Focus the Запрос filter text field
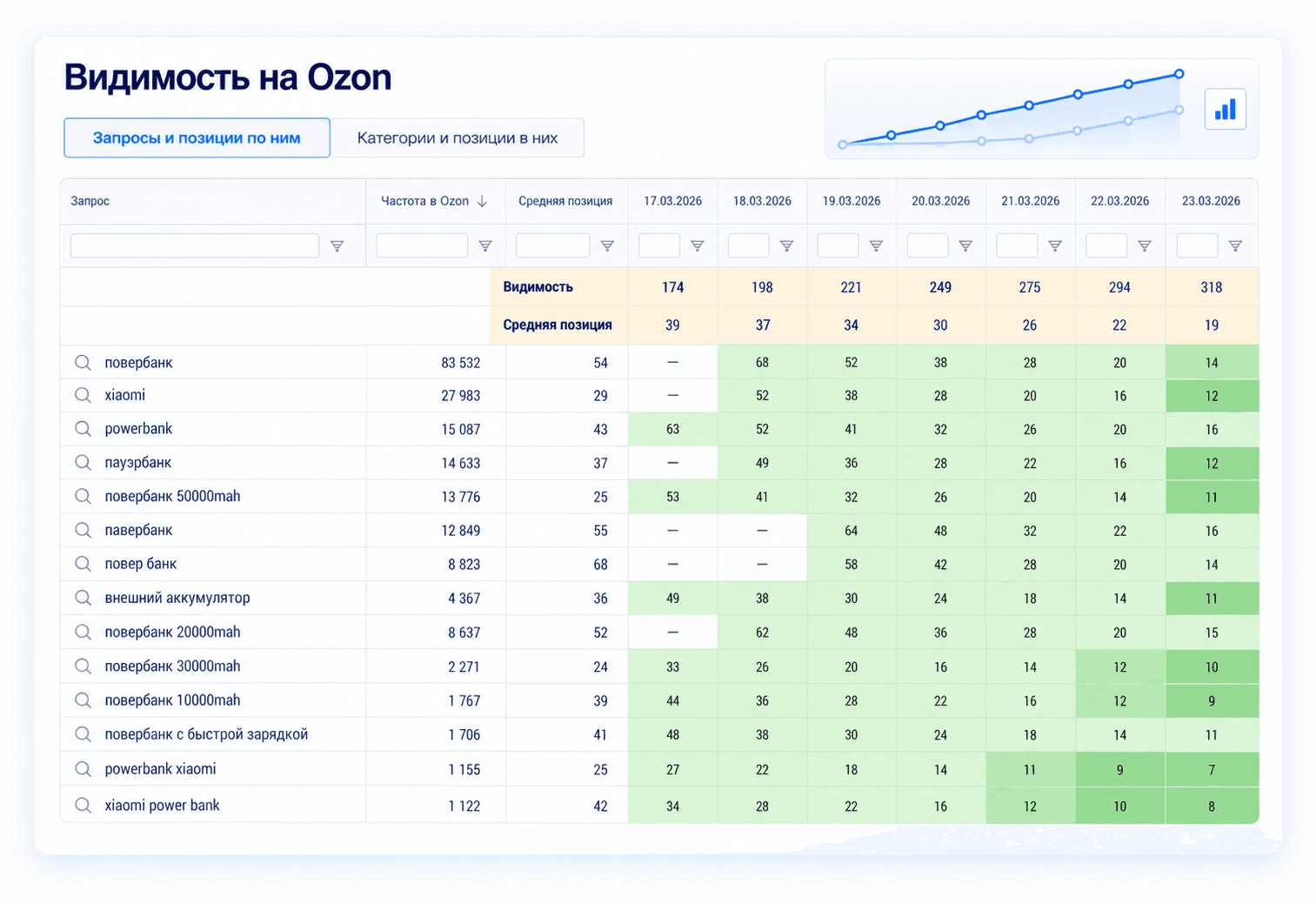Viewport: 1316px width, 904px height. click(x=195, y=245)
